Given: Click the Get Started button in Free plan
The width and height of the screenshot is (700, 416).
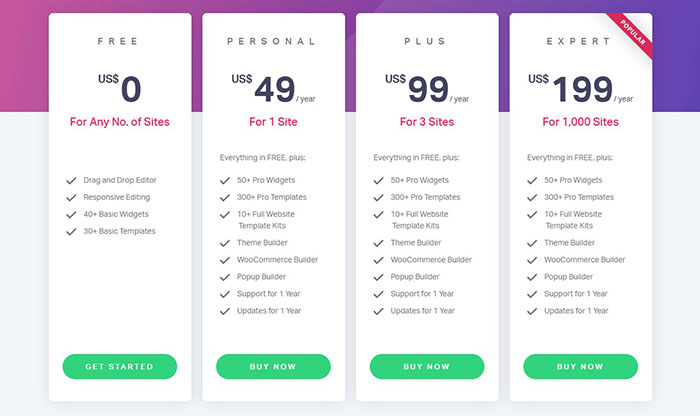Looking at the screenshot, I should [x=119, y=366].
